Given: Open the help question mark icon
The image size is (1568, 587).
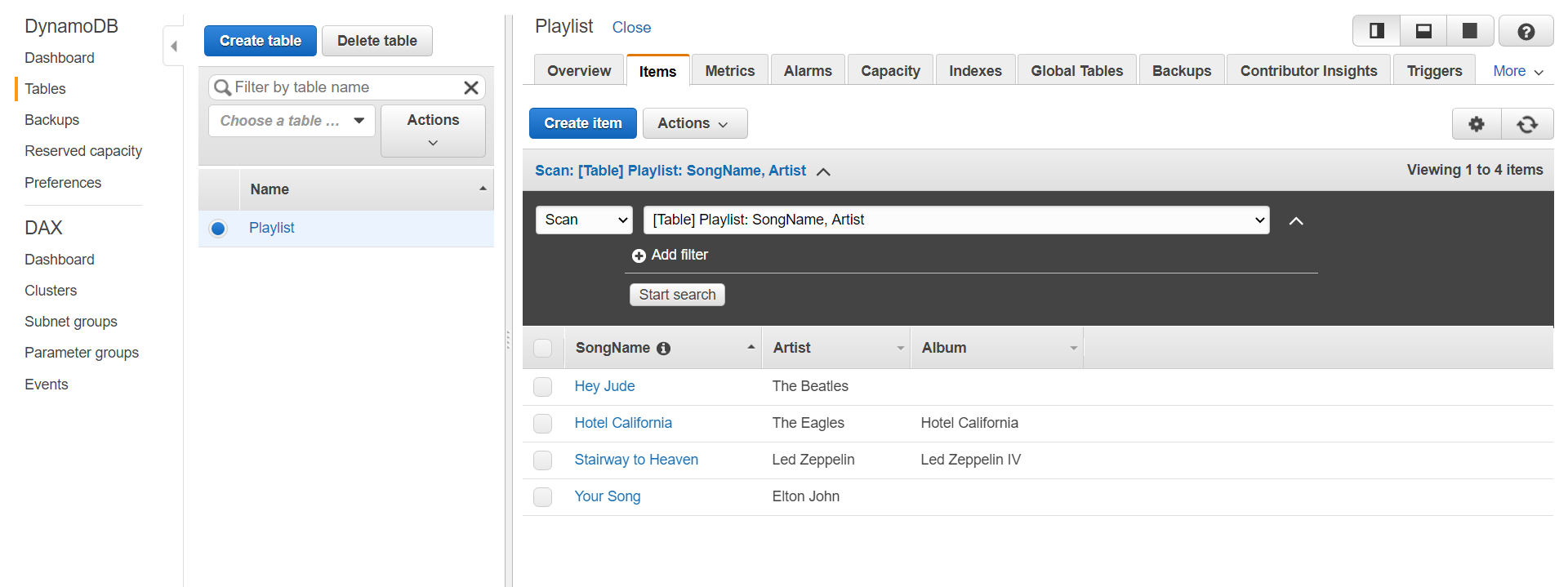Looking at the screenshot, I should 1526,31.
